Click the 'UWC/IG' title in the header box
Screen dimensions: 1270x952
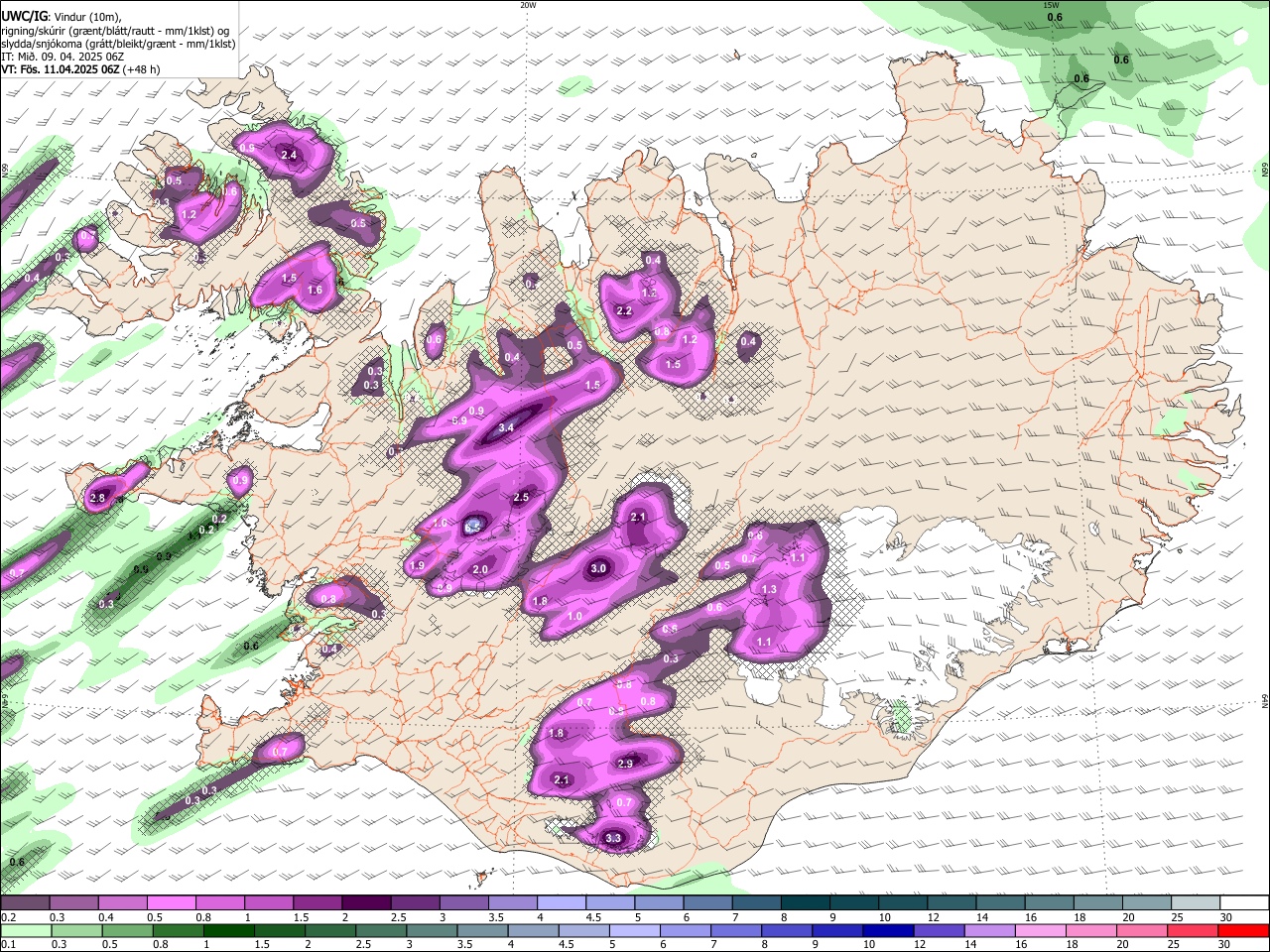(x=24, y=17)
